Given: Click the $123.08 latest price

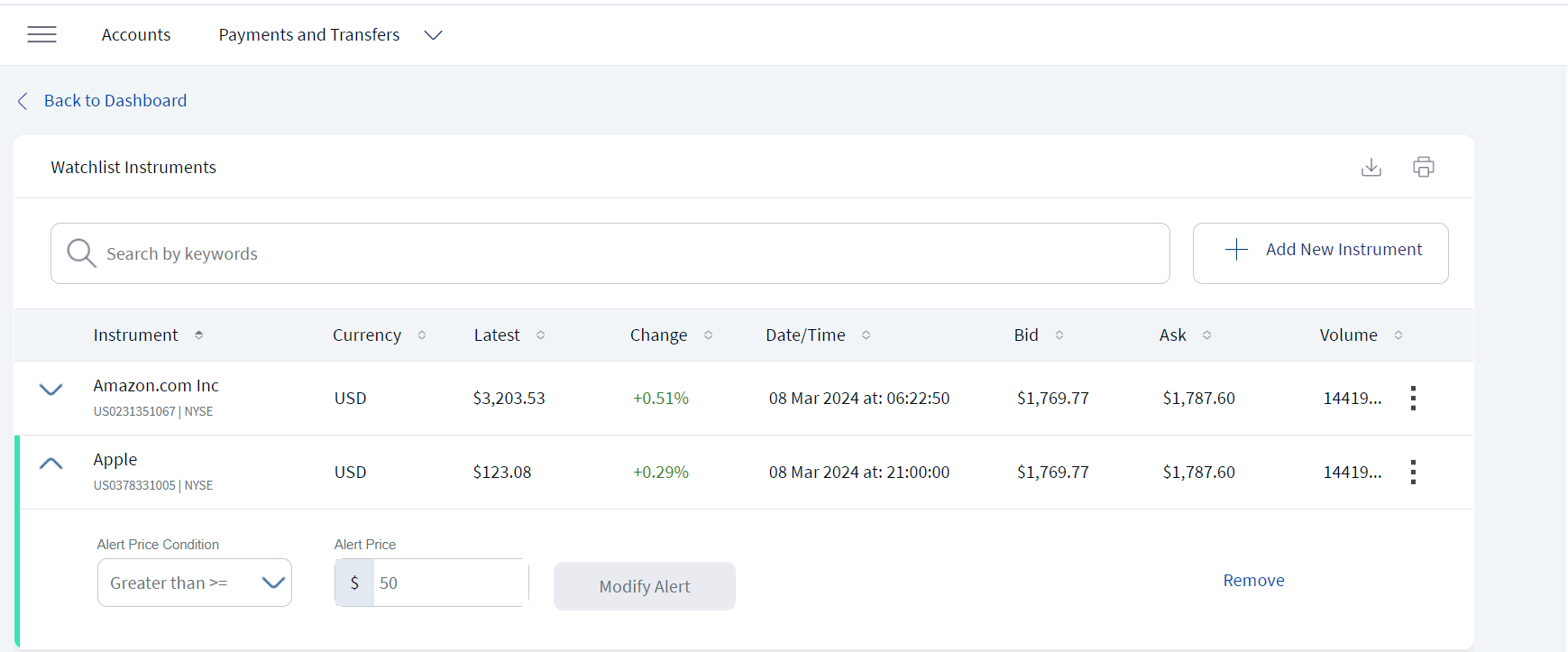Looking at the screenshot, I should [x=502, y=472].
